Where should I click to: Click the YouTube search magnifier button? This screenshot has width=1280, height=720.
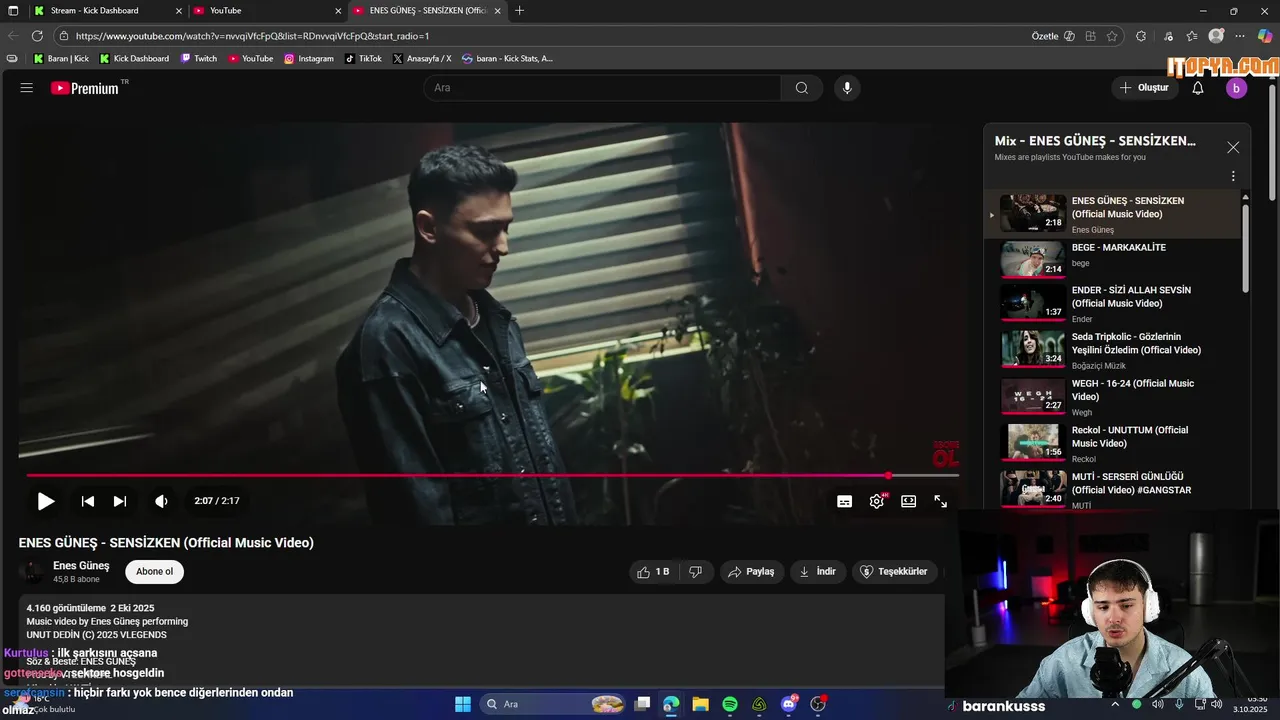[802, 88]
